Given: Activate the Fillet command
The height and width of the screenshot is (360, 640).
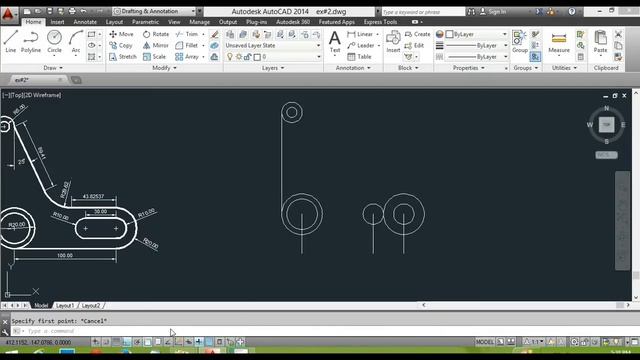Looking at the screenshot, I should click(x=187, y=45).
